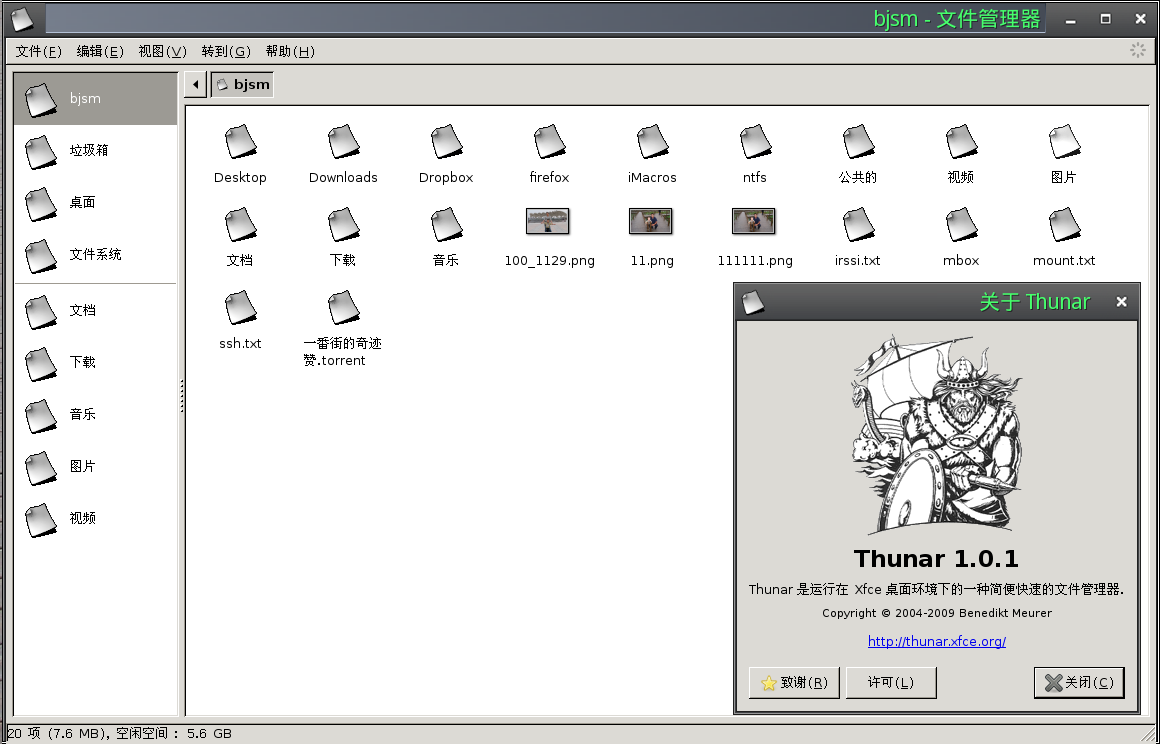
Task: Select the iMacros folder icon
Action: point(652,141)
